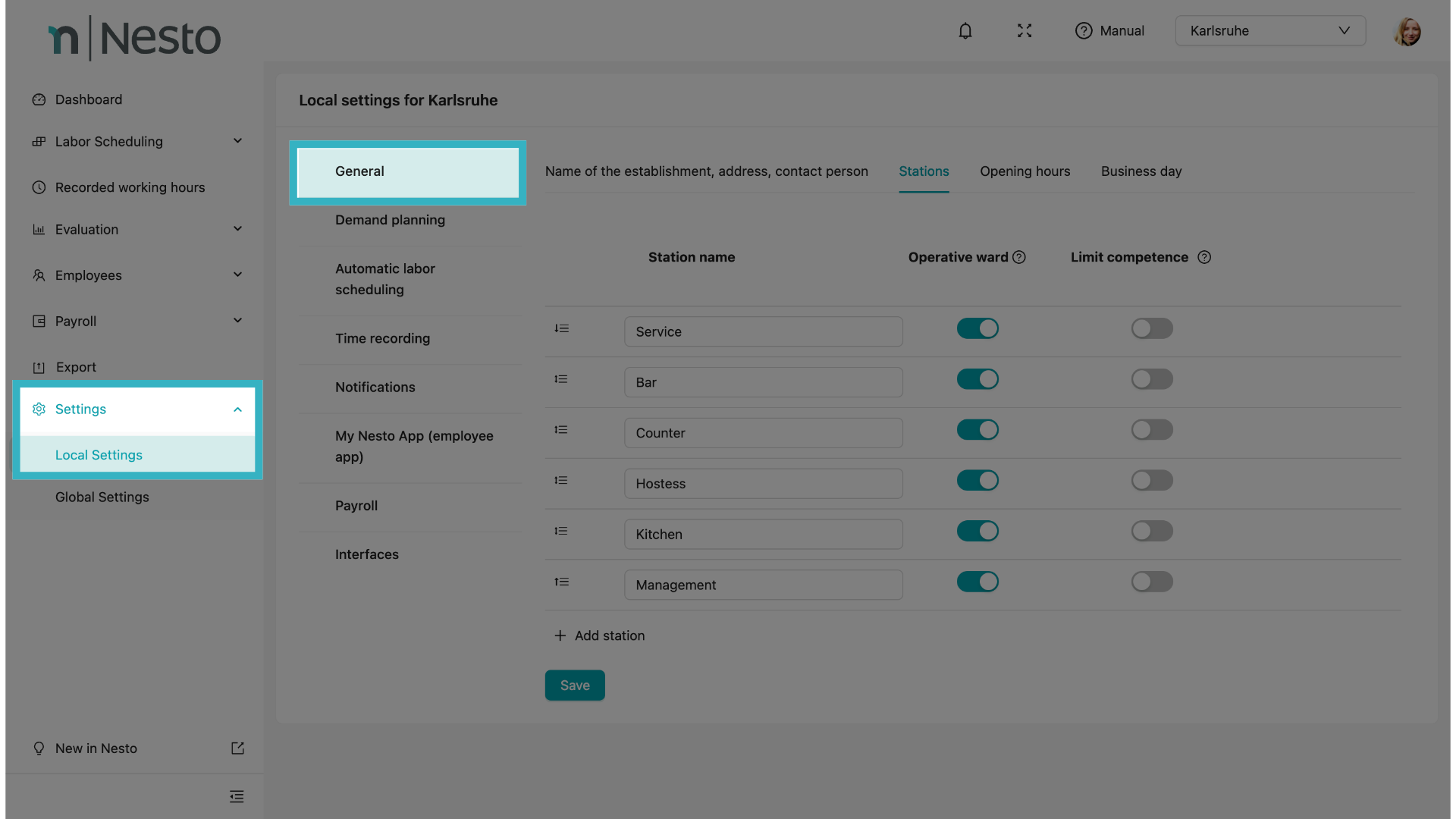Image resolution: width=1456 pixels, height=819 pixels.
Task: Click Add station link
Action: coord(600,636)
